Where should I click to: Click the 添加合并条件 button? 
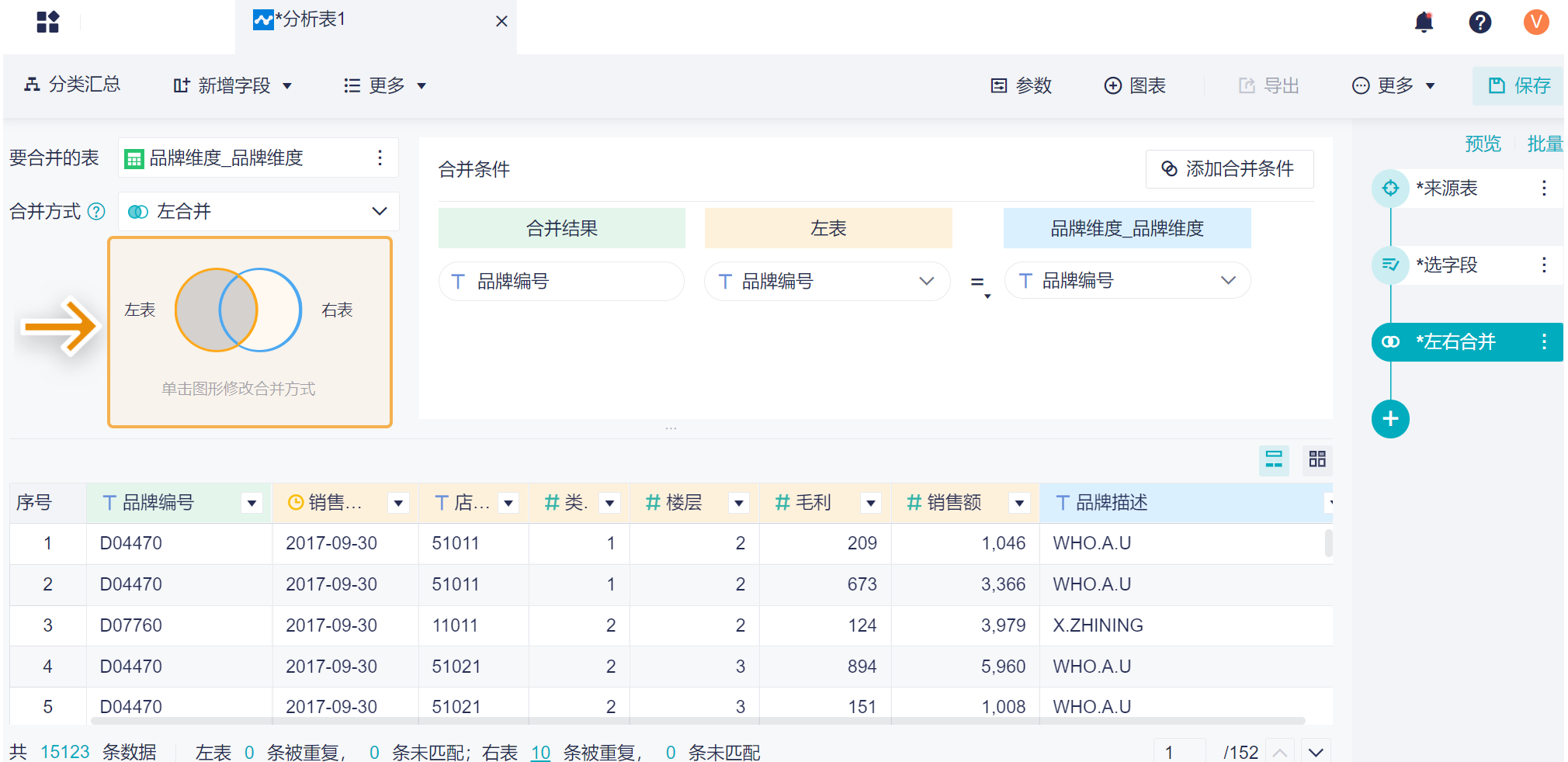(1229, 169)
